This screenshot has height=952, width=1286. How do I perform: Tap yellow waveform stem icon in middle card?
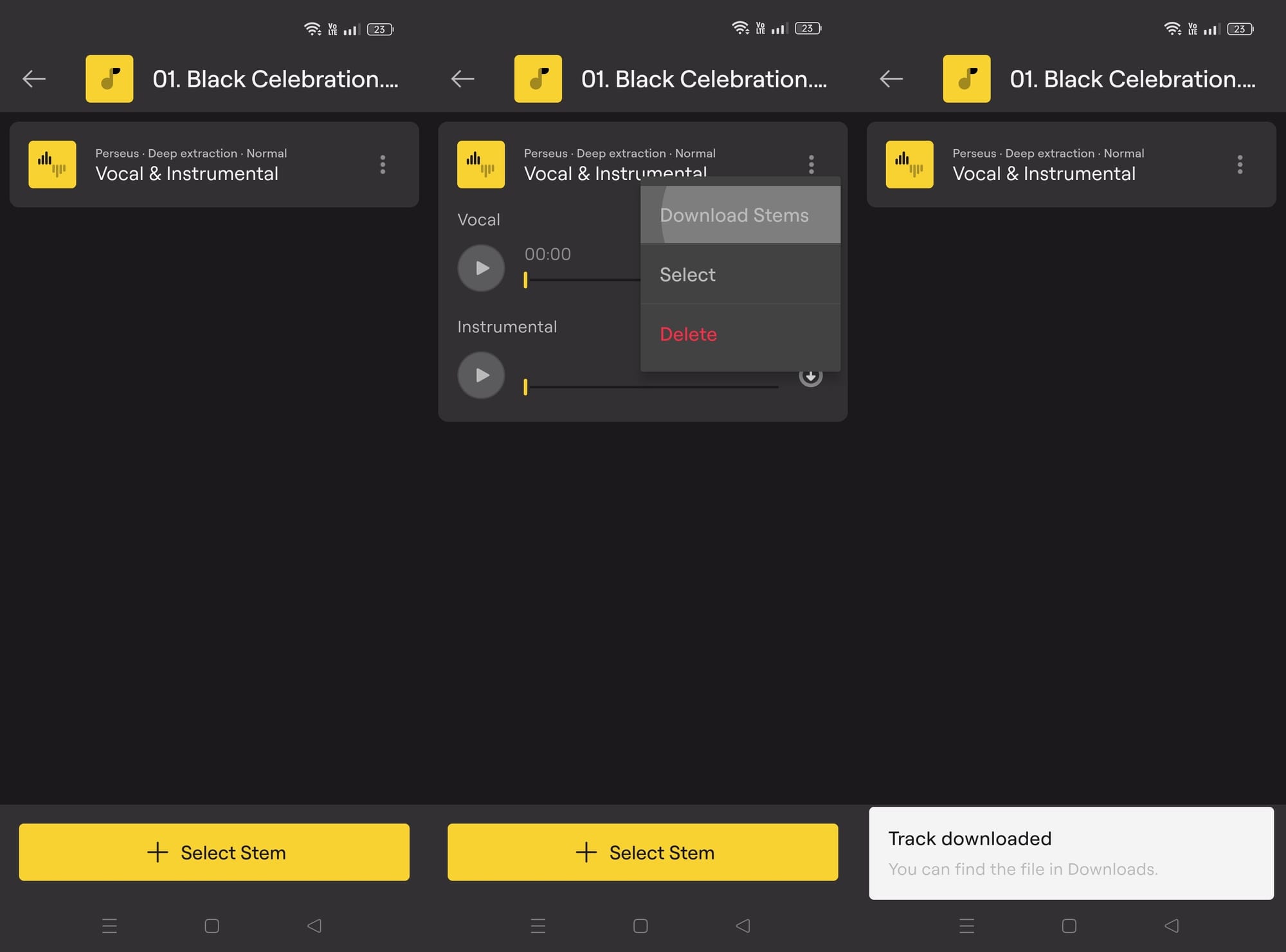(x=481, y=165)
